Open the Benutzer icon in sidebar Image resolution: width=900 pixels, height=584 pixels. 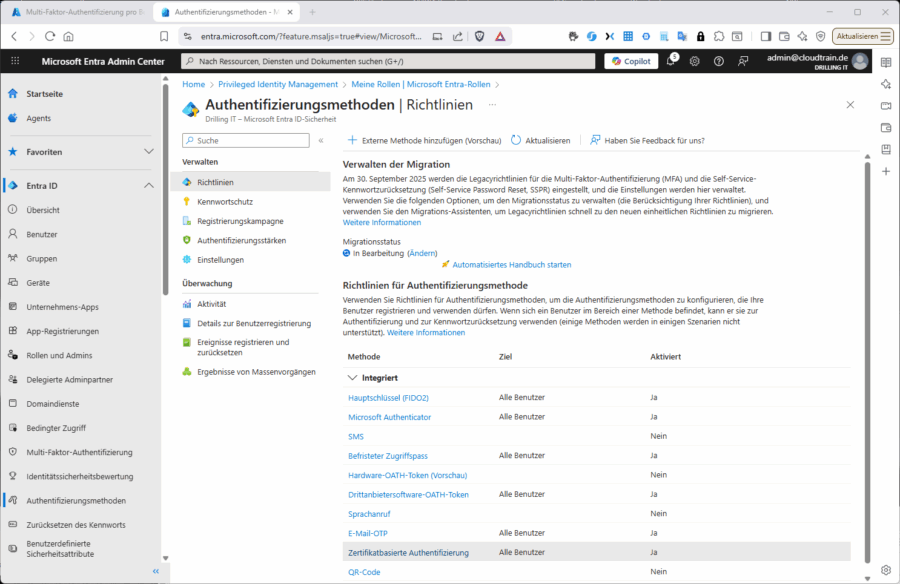13,234
